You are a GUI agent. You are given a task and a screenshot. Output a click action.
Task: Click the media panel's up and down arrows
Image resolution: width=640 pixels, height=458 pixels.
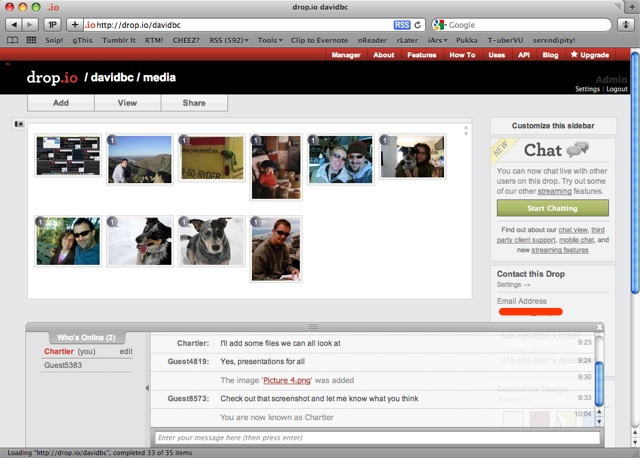466,131
